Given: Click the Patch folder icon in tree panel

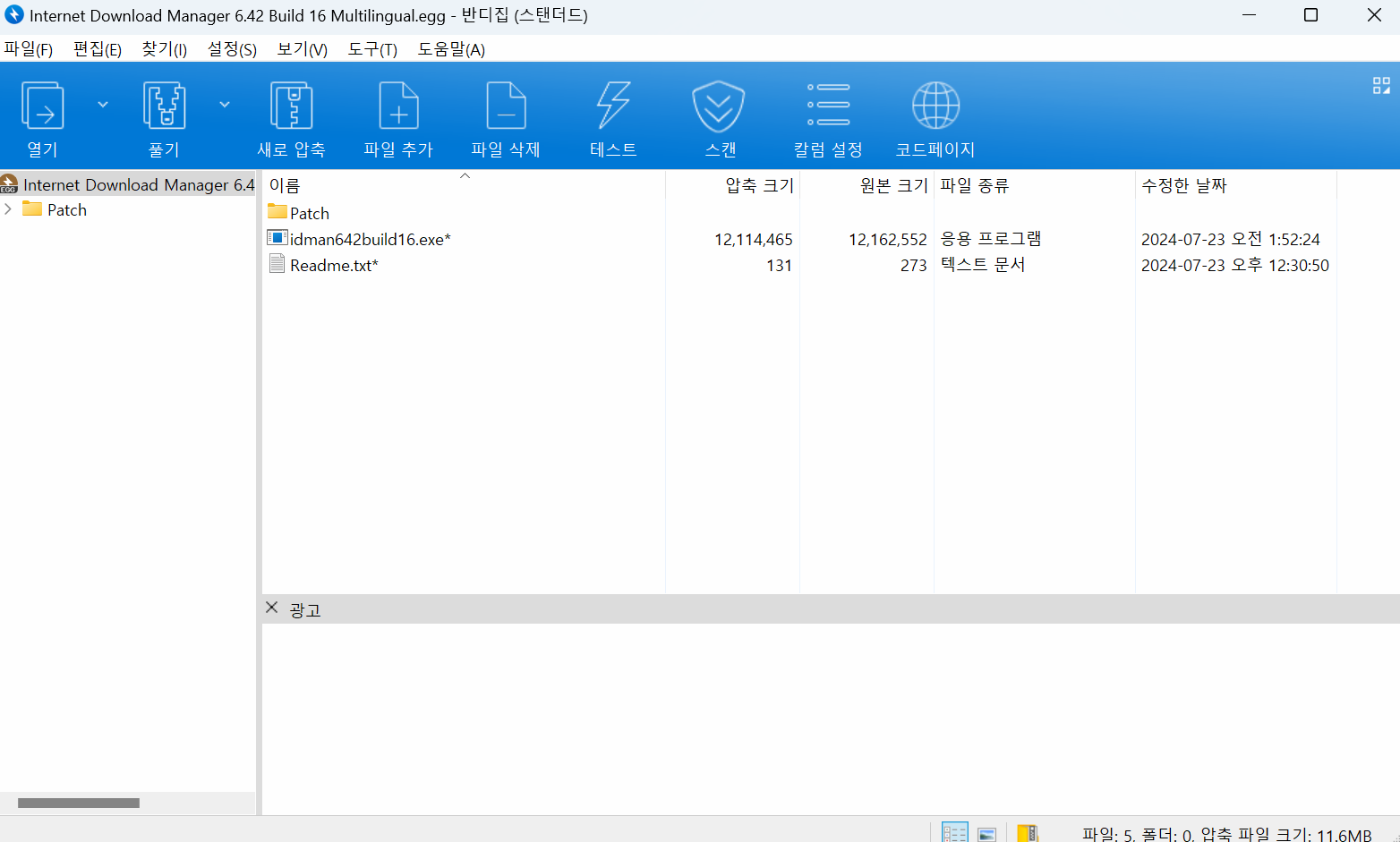Looking at the screenshot, I should pos(32,208).
